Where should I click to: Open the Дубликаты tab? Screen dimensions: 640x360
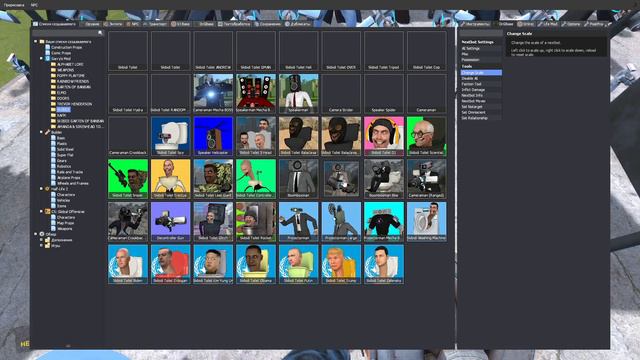pos(298,24)
